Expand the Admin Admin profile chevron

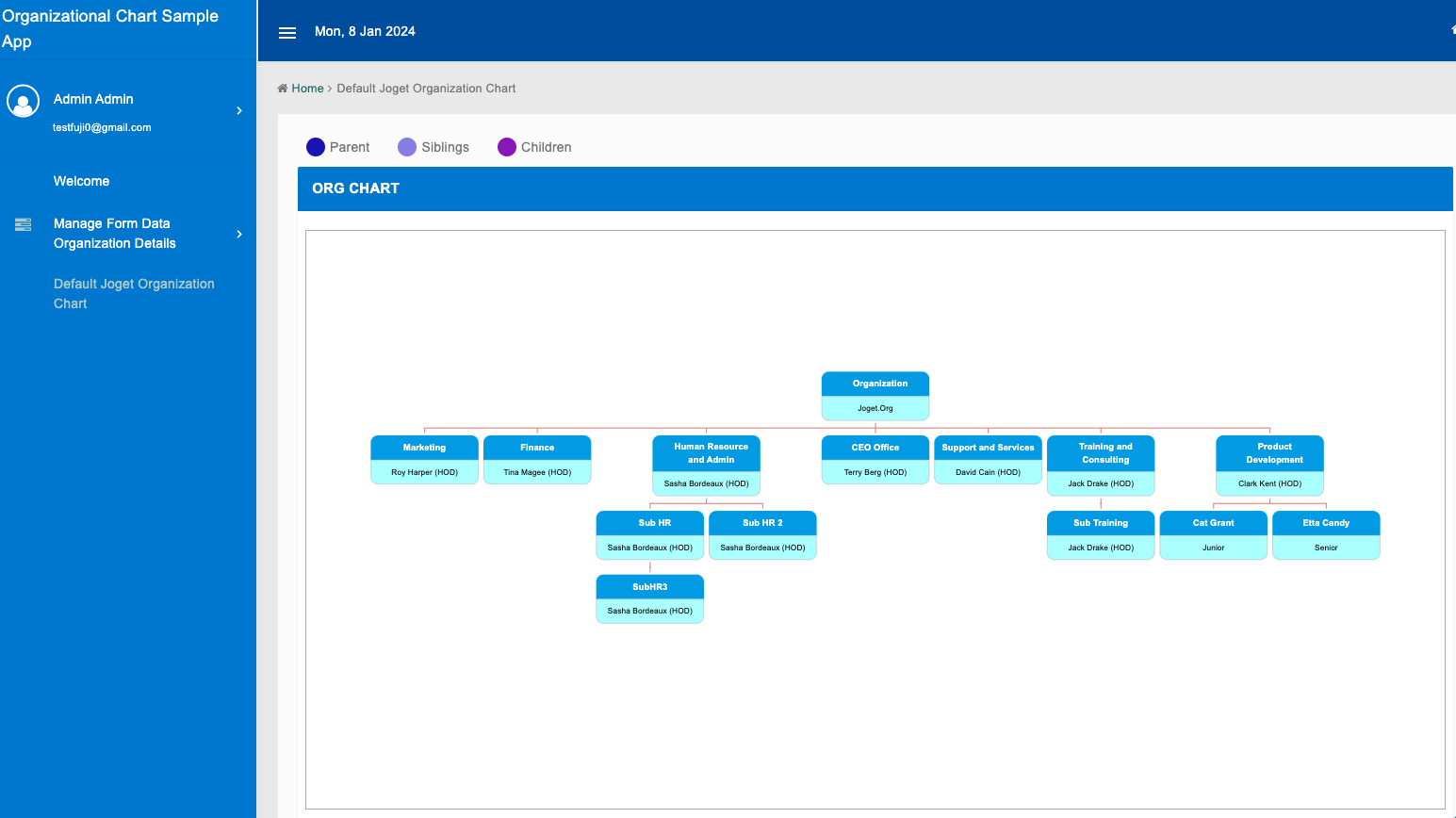point(239,111)
